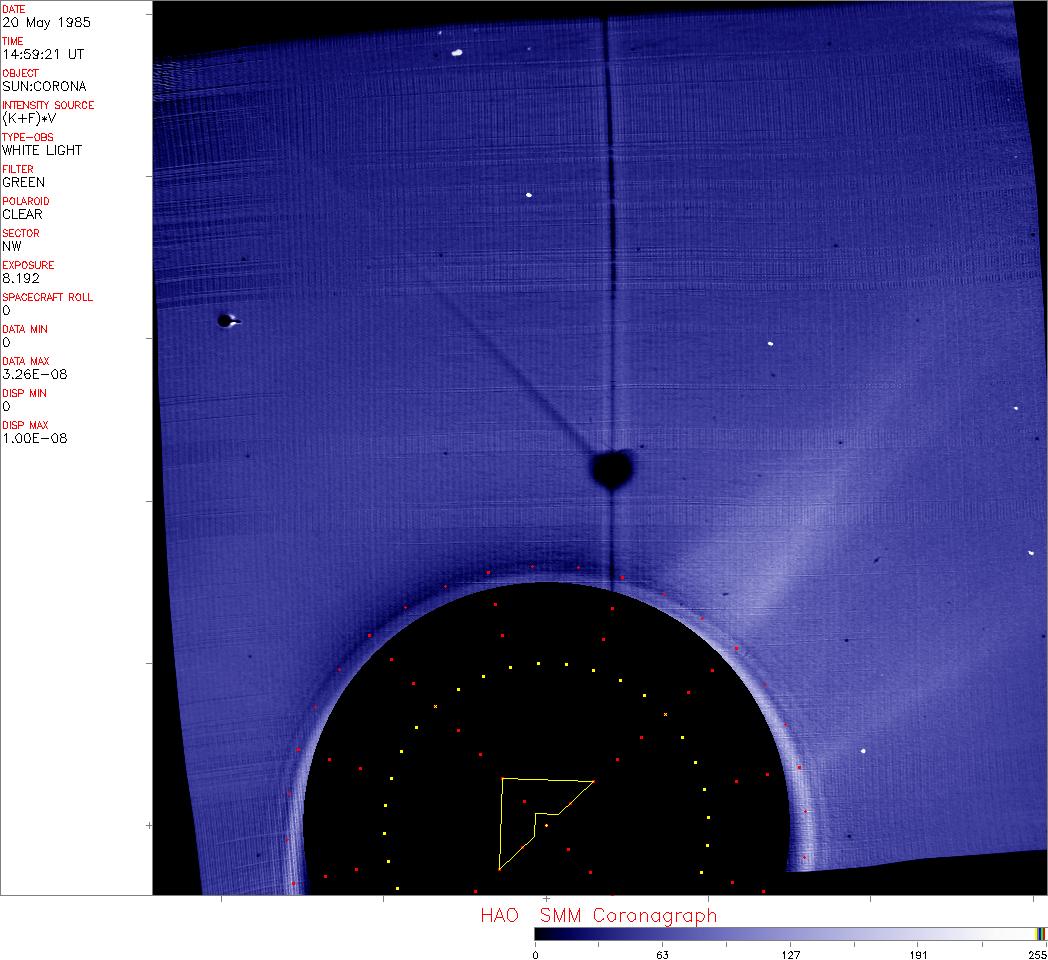Image resolution: width=1048 pixels, height=960 pixels.
Task: Select the GREEN filter value
Action: click(x=24, y=182)
